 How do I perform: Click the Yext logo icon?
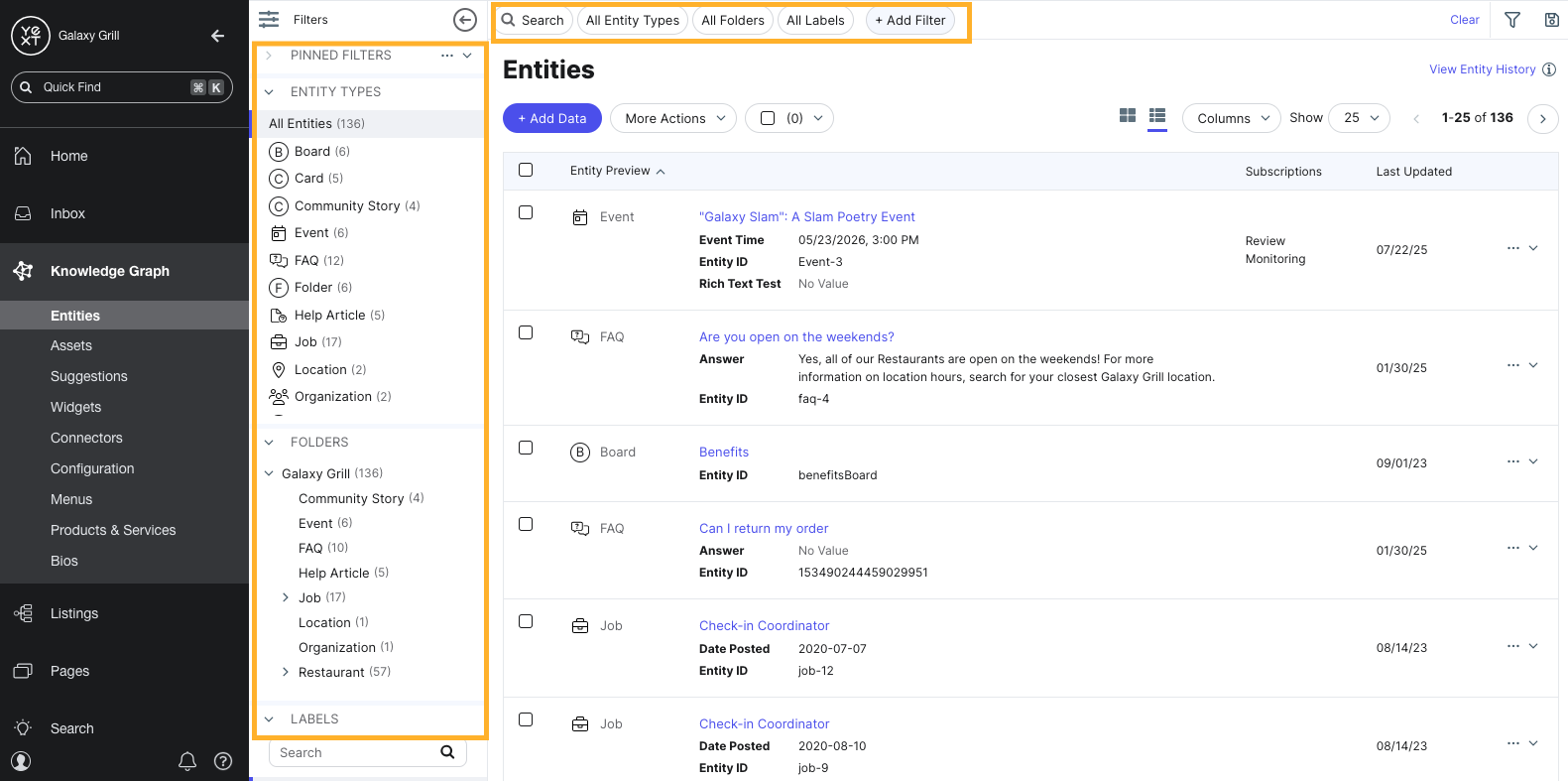30,36
